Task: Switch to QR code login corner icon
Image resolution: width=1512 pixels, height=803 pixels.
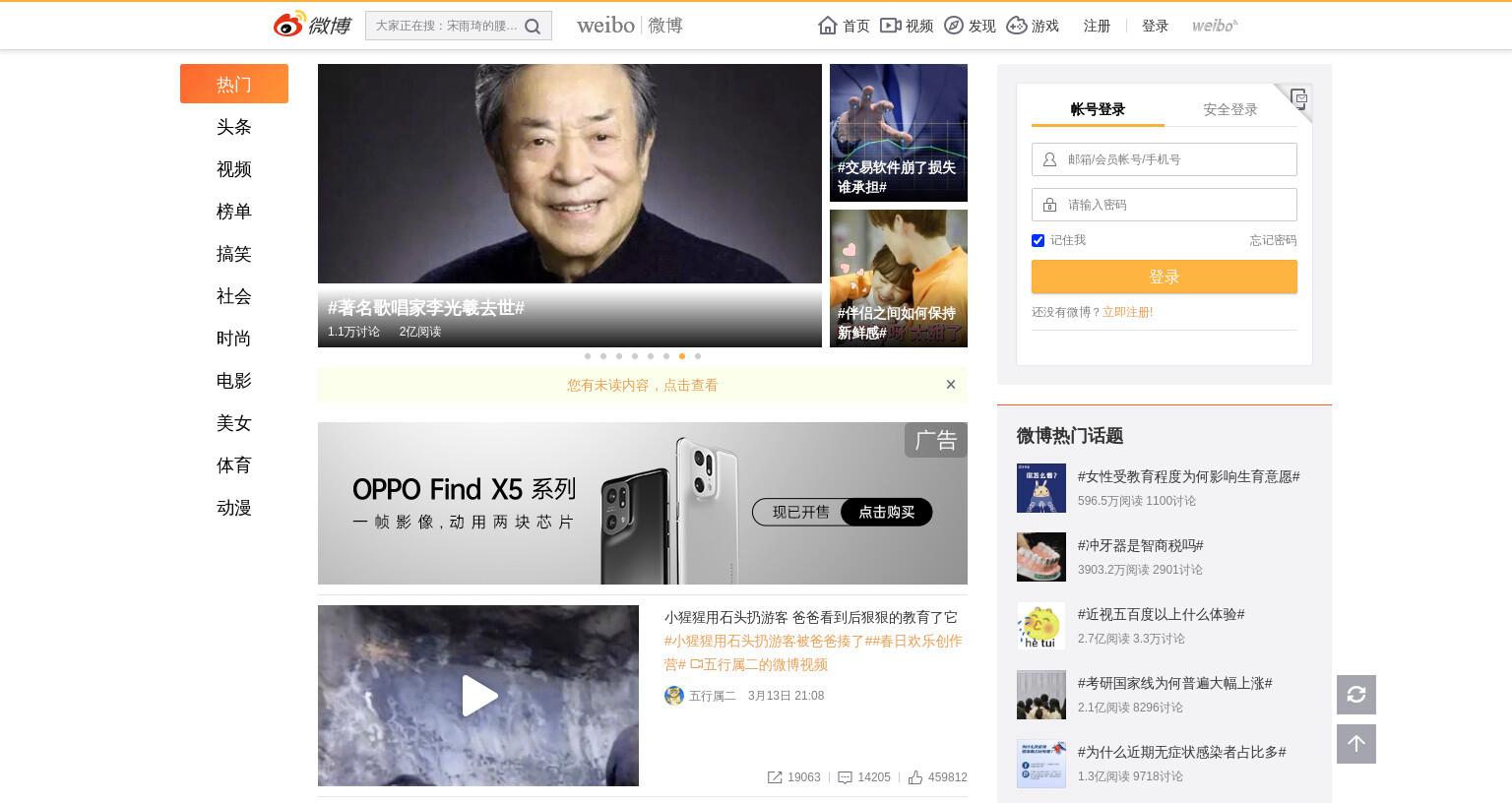Action: 1298,97
